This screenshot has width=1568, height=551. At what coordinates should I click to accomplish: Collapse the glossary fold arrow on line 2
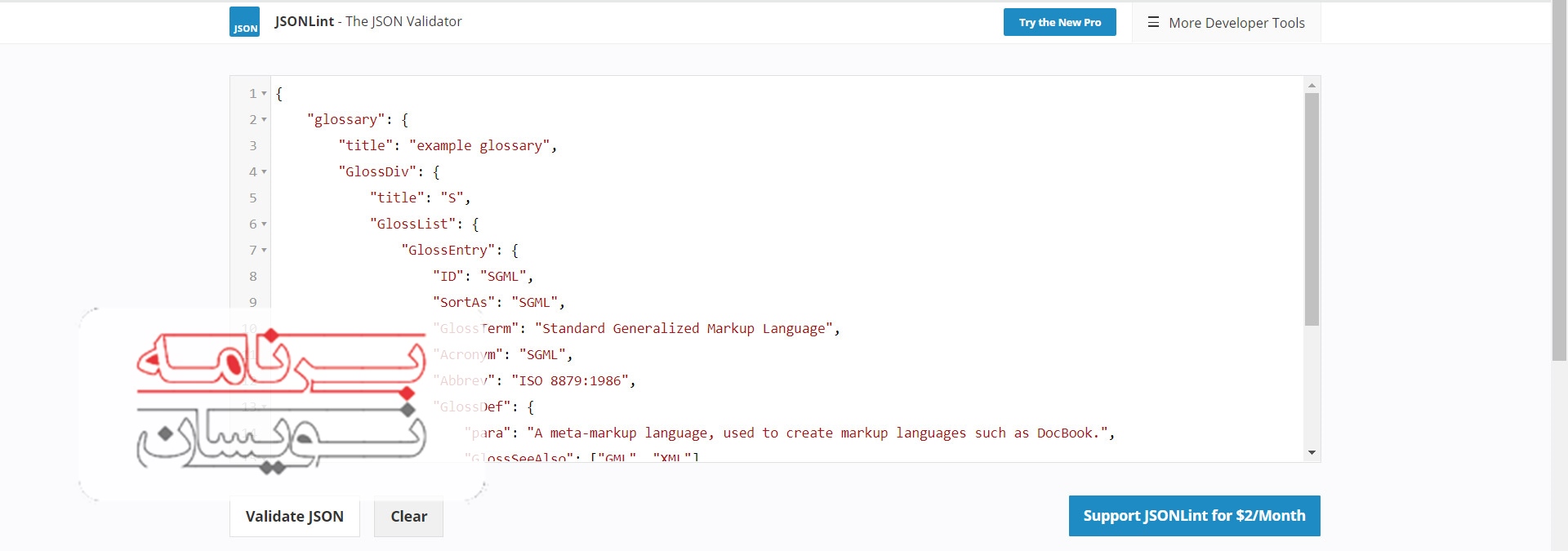264,120
